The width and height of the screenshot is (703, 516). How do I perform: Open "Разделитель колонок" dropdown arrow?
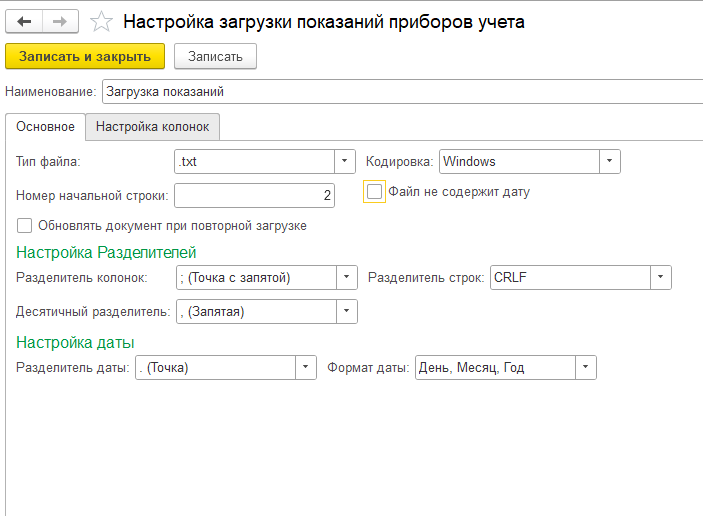click(x=347, y=278)
